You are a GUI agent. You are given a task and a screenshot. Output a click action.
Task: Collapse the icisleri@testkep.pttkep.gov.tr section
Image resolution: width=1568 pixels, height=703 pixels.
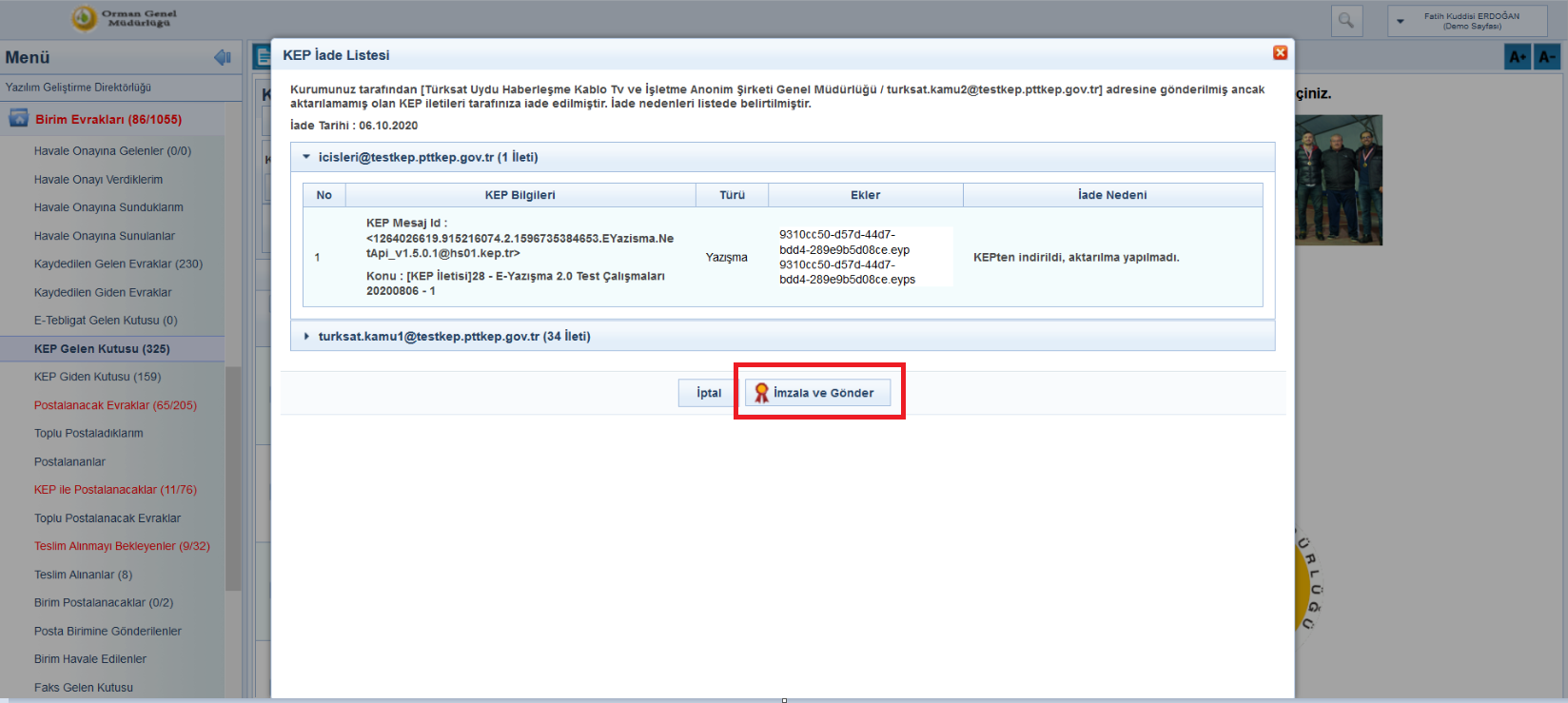(306, 157)
